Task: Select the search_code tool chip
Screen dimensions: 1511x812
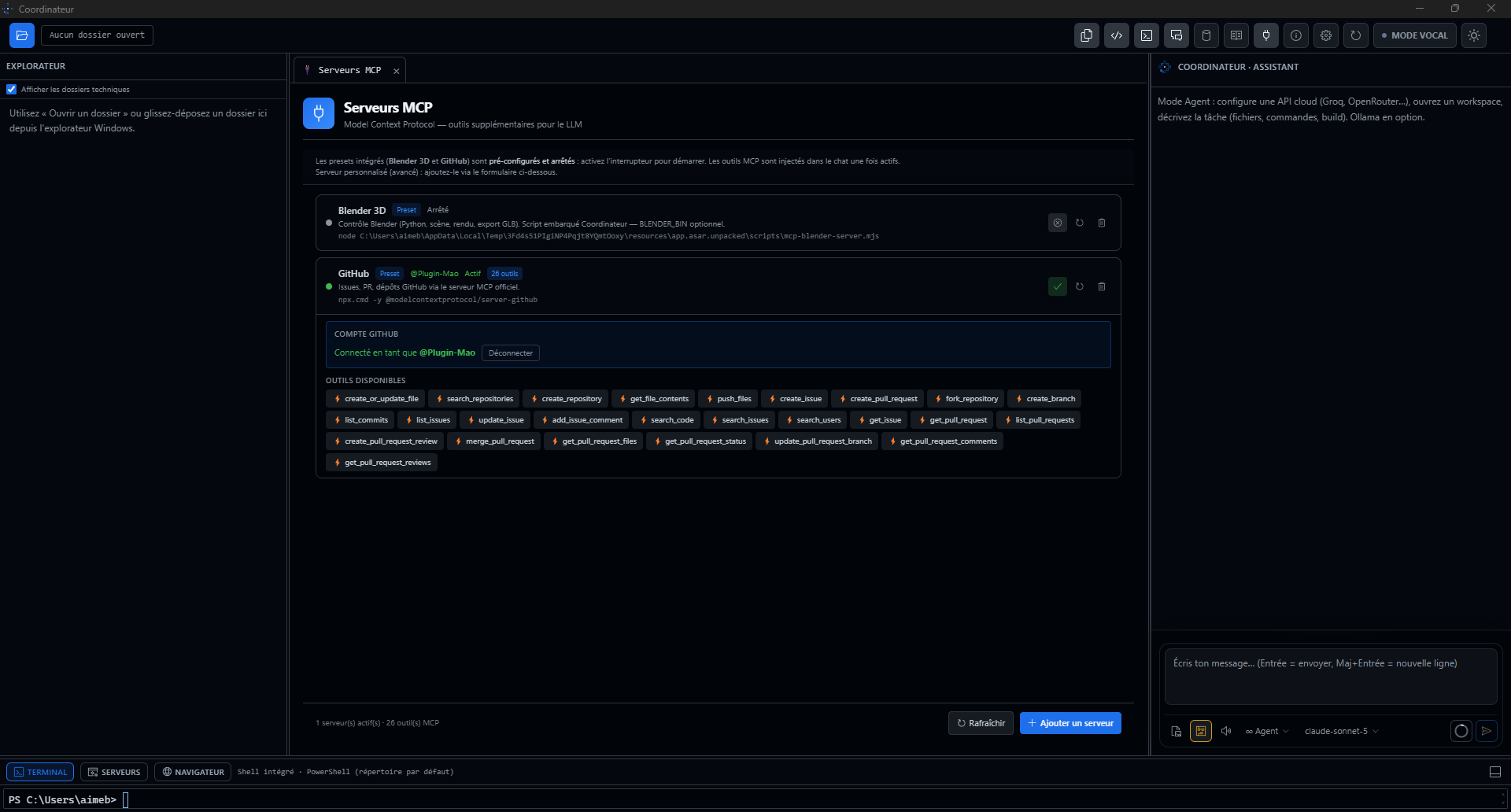Action: click(x=667, y=420)
